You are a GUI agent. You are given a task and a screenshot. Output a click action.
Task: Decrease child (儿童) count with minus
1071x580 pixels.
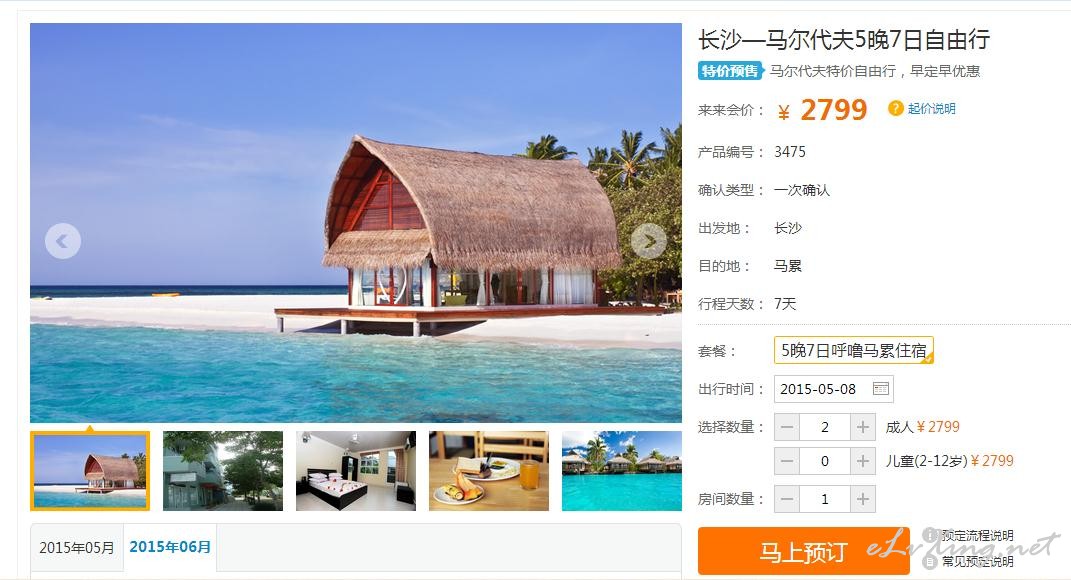click(x=787, y=461)
